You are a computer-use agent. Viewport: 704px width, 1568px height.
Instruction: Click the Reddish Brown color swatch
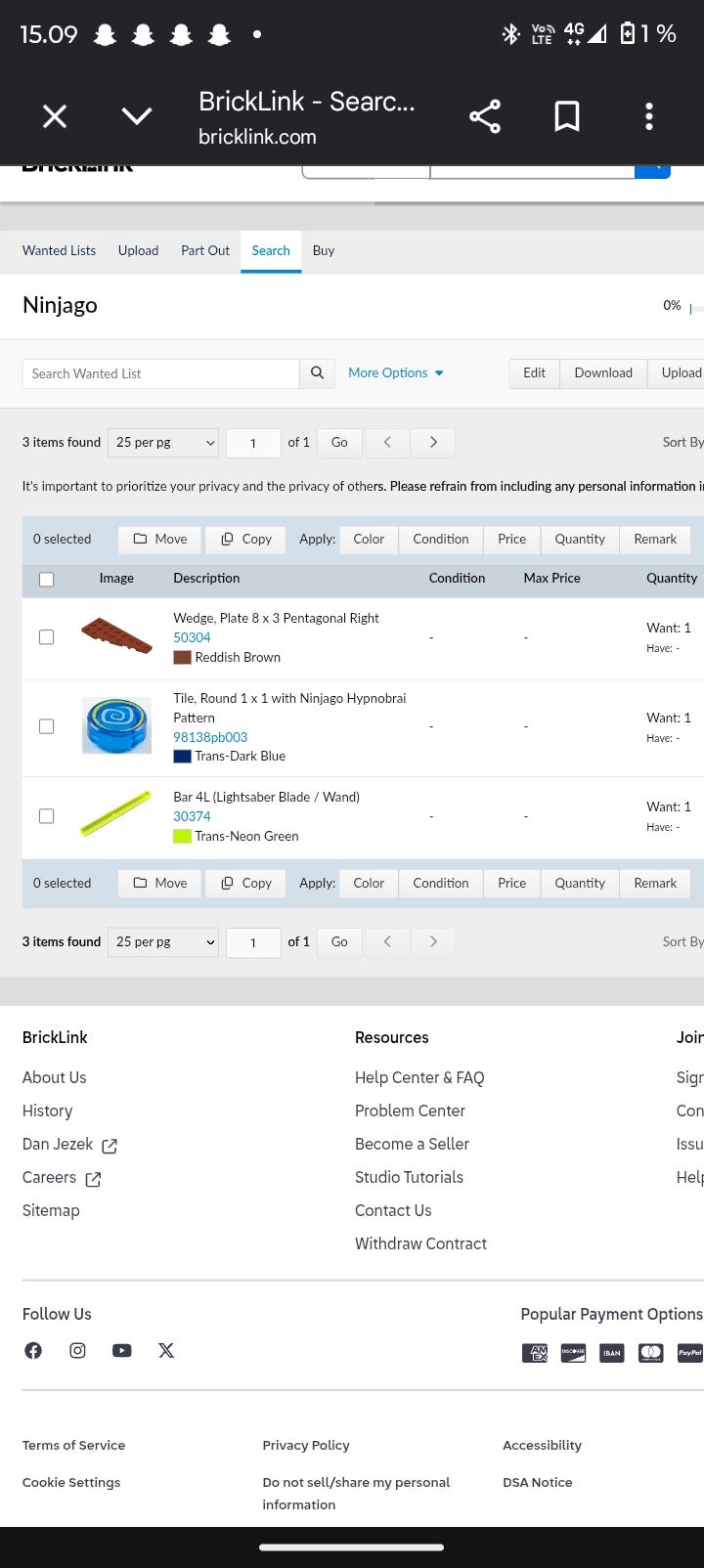click(182, 658)
